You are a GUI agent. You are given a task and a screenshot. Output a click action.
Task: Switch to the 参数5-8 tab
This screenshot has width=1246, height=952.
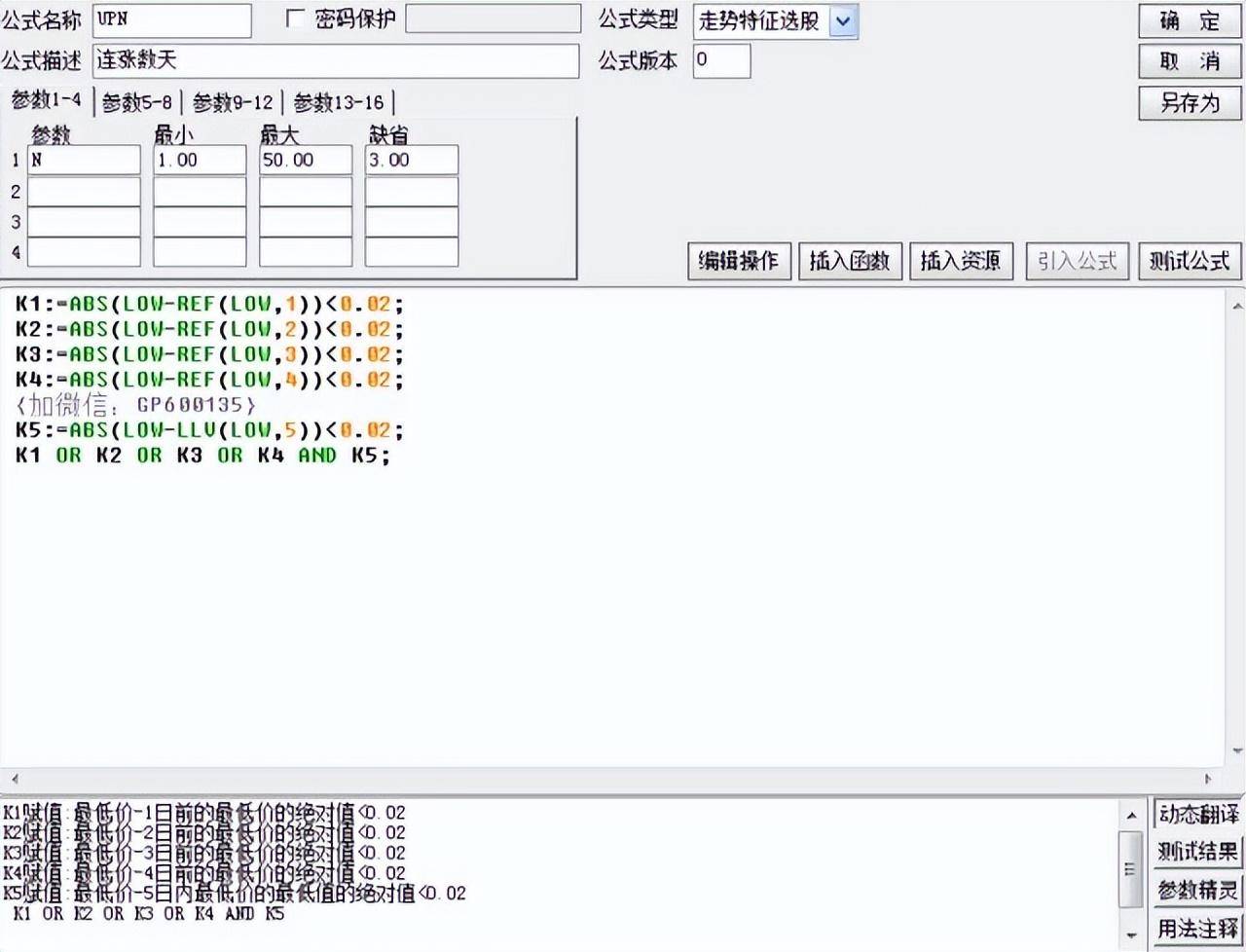(136, 102)
